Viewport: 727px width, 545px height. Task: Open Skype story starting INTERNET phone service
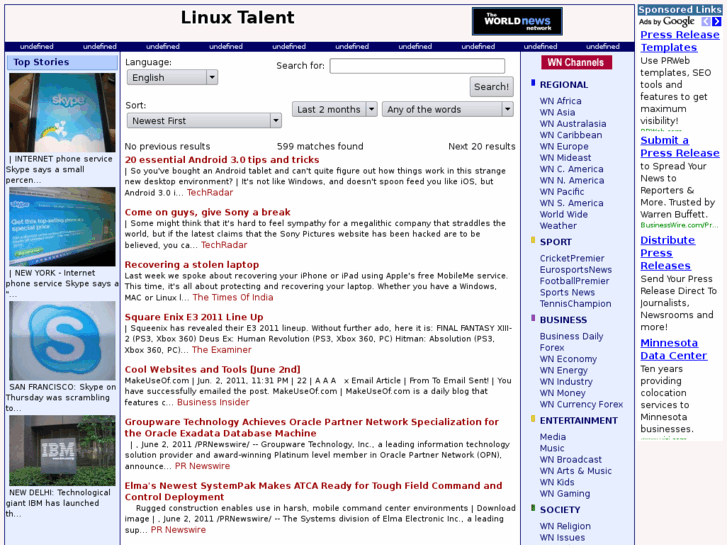tap(59, 169)
